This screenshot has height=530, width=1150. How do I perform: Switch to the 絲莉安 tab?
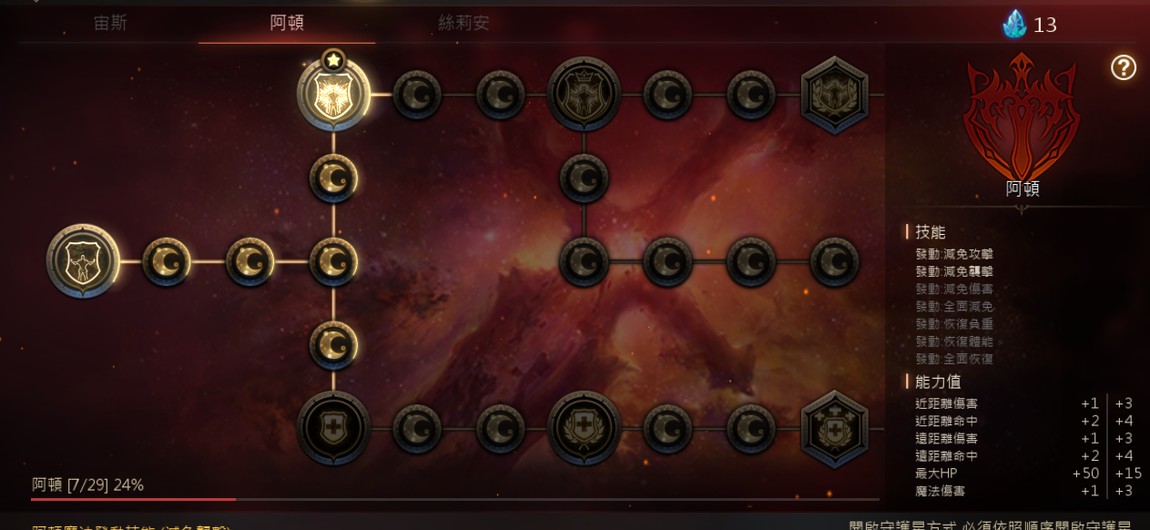point(464,23)
